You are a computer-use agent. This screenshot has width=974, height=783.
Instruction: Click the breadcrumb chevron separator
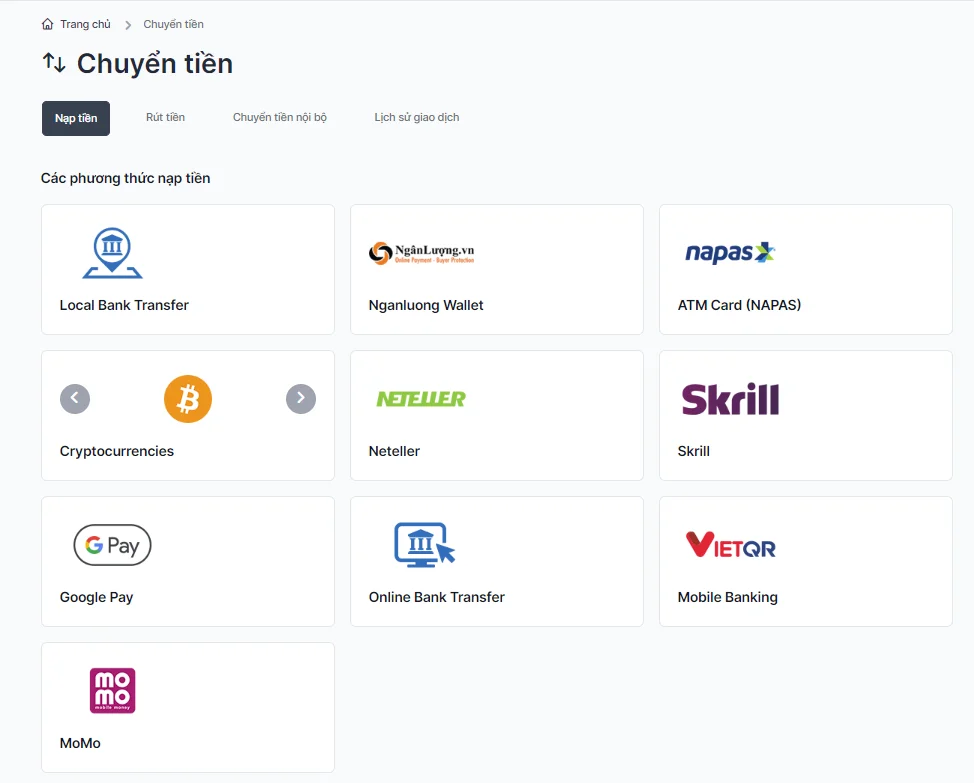click(x=128, y=25)
